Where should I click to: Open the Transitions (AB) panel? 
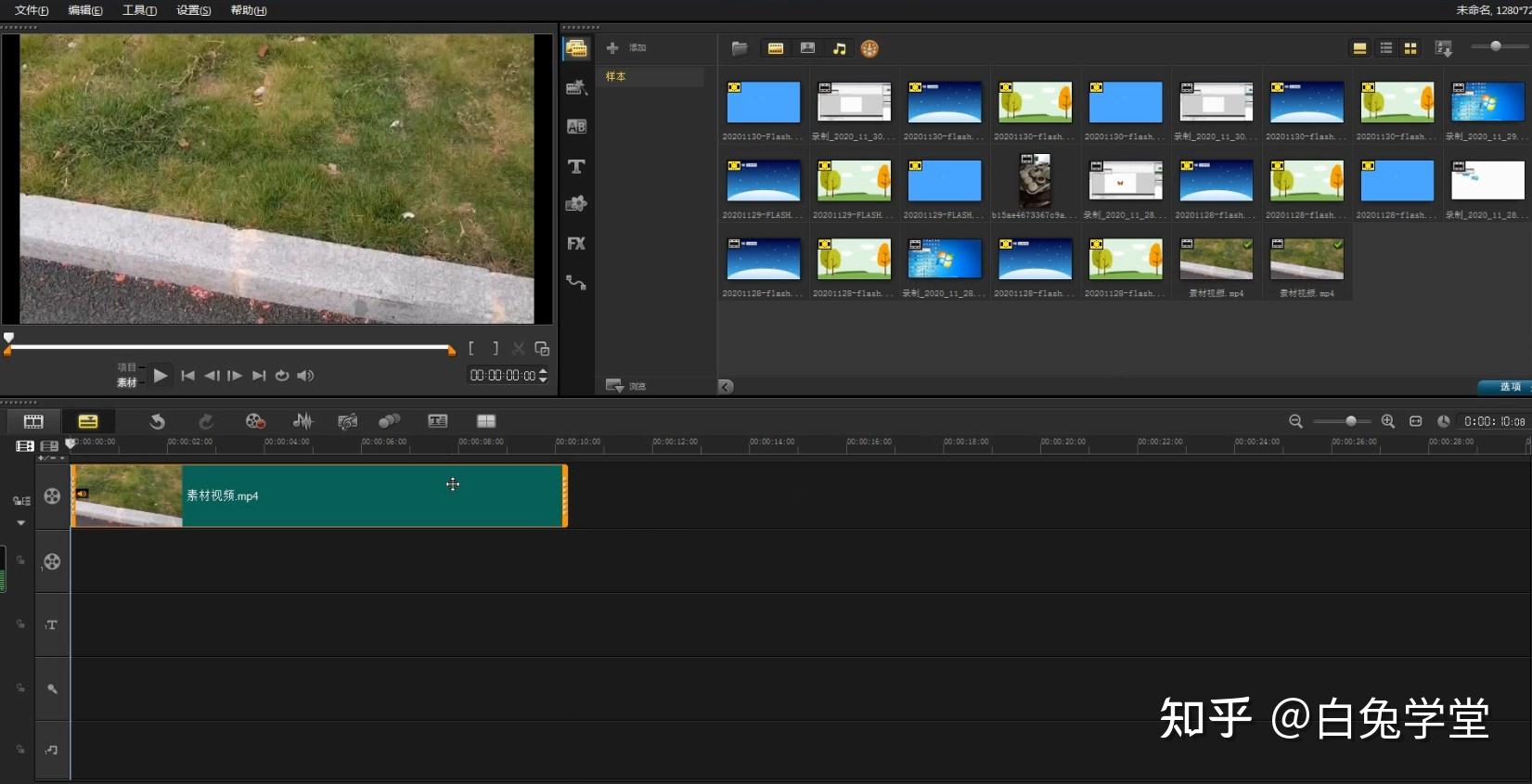point(576,127)
